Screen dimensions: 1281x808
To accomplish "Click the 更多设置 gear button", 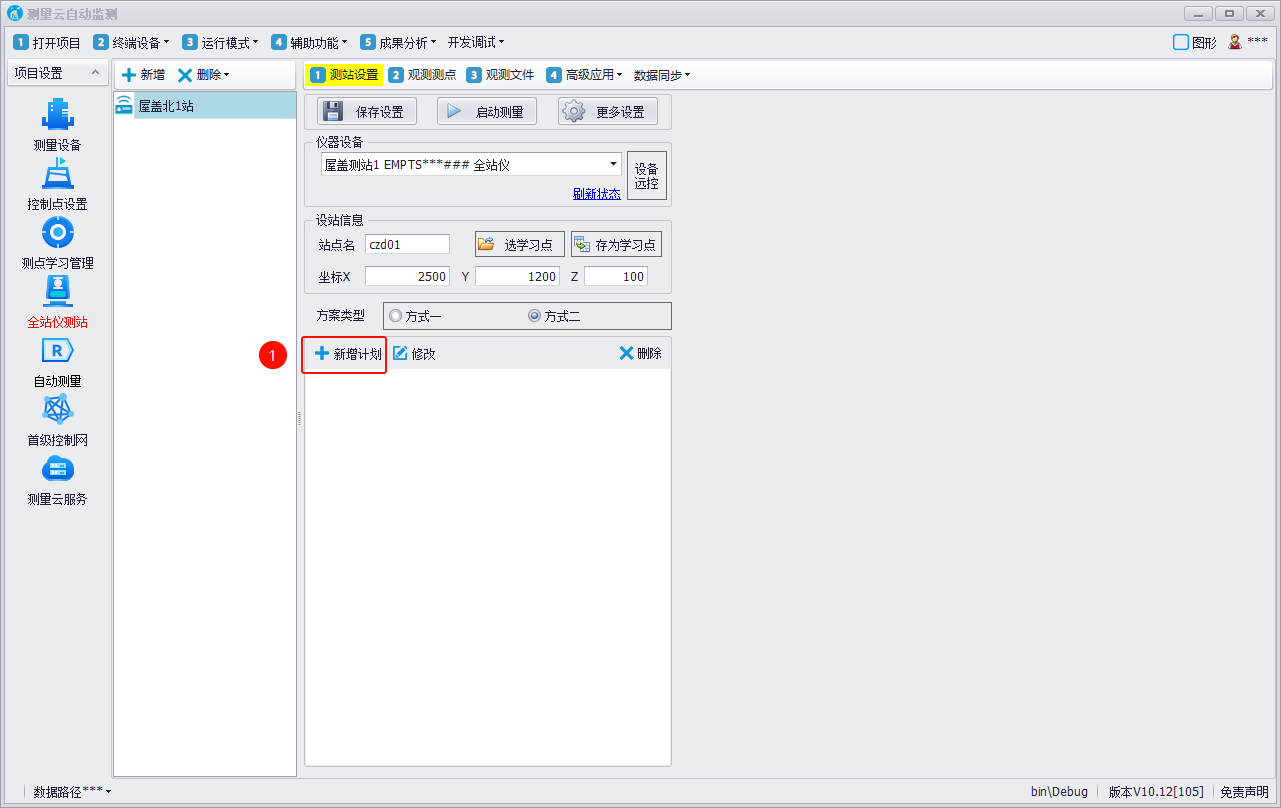I will point(608,112).
